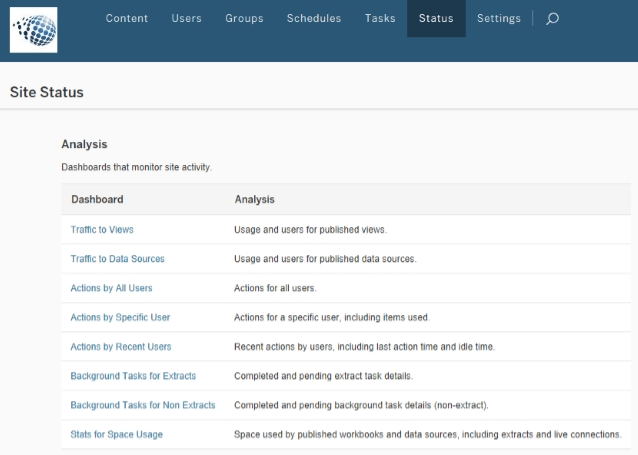View Stats for Space Usage dashboard
Viewport: 638px width, 455px height.
point(116,434)
